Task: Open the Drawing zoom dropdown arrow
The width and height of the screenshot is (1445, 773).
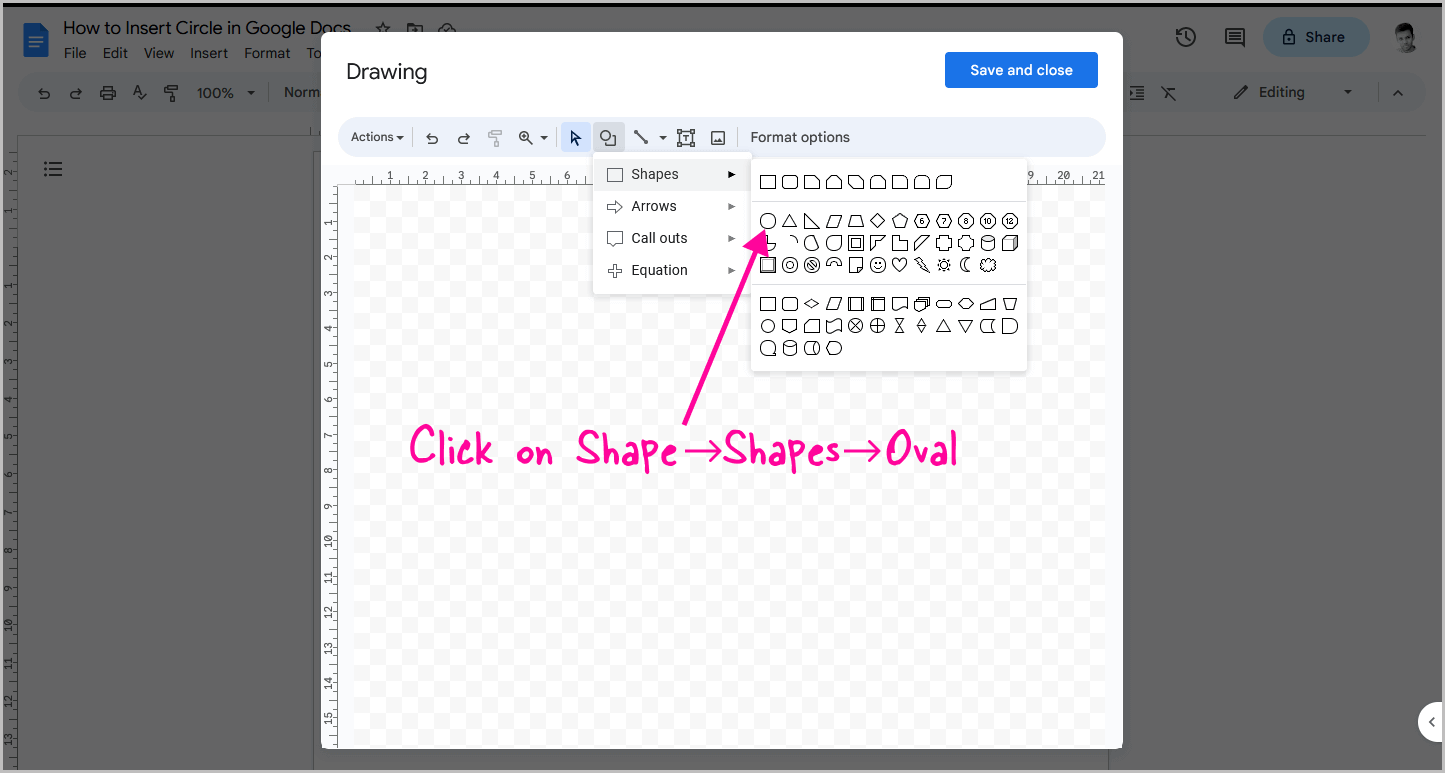Action: tap(544, 138)
